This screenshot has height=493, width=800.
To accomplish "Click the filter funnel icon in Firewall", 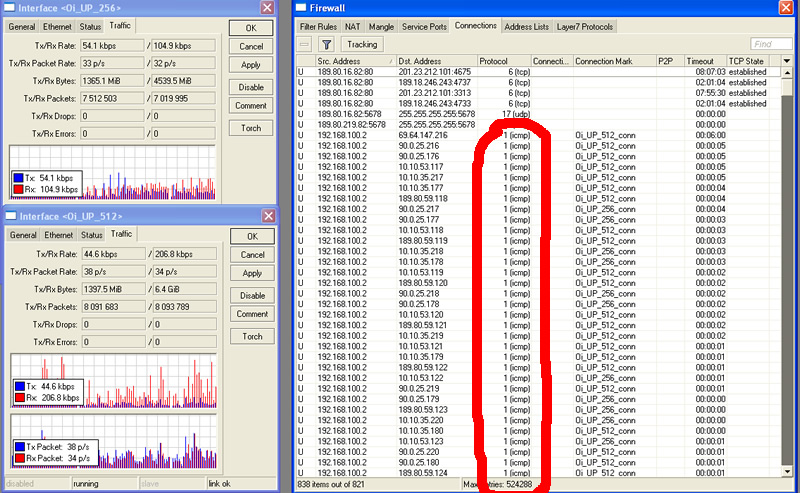I will 327,44.
